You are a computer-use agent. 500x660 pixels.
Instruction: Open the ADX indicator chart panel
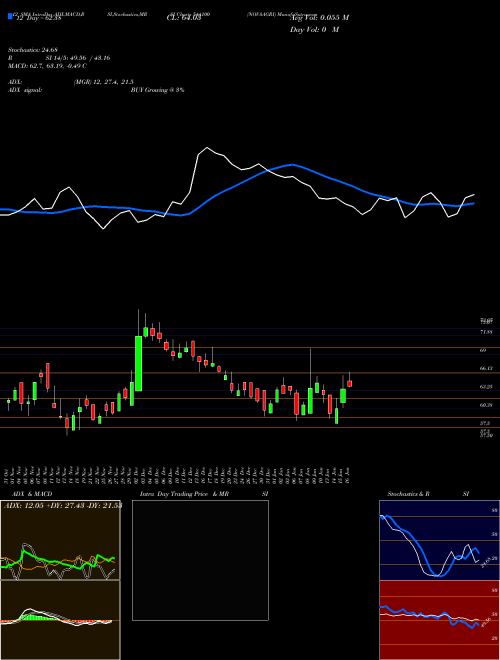pos(60,540)
